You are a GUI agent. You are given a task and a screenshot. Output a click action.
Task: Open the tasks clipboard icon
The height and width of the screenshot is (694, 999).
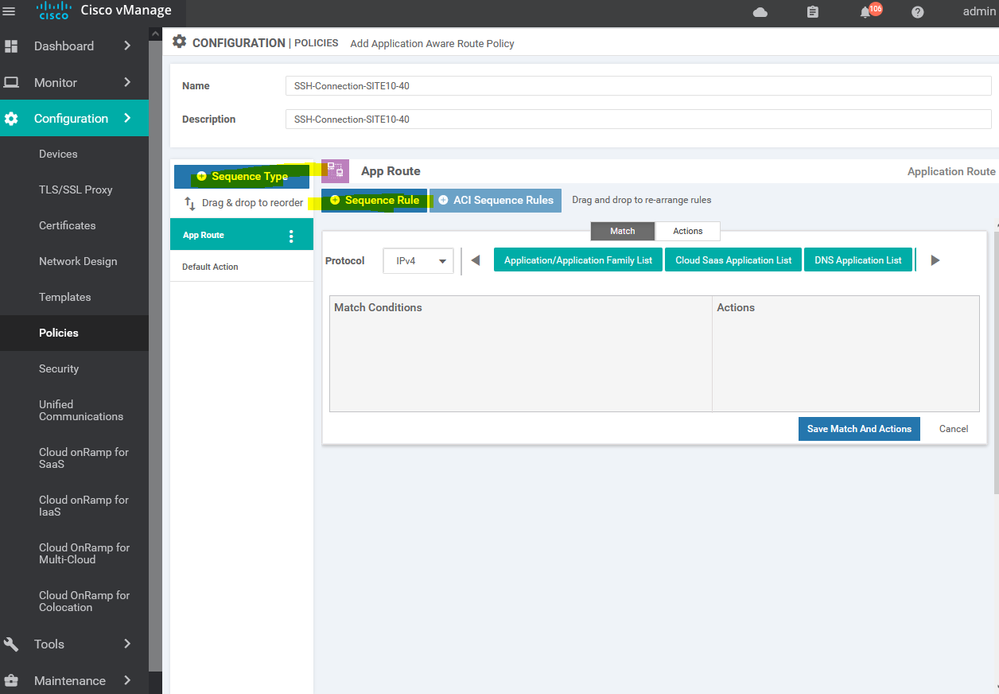coord(812,12)
